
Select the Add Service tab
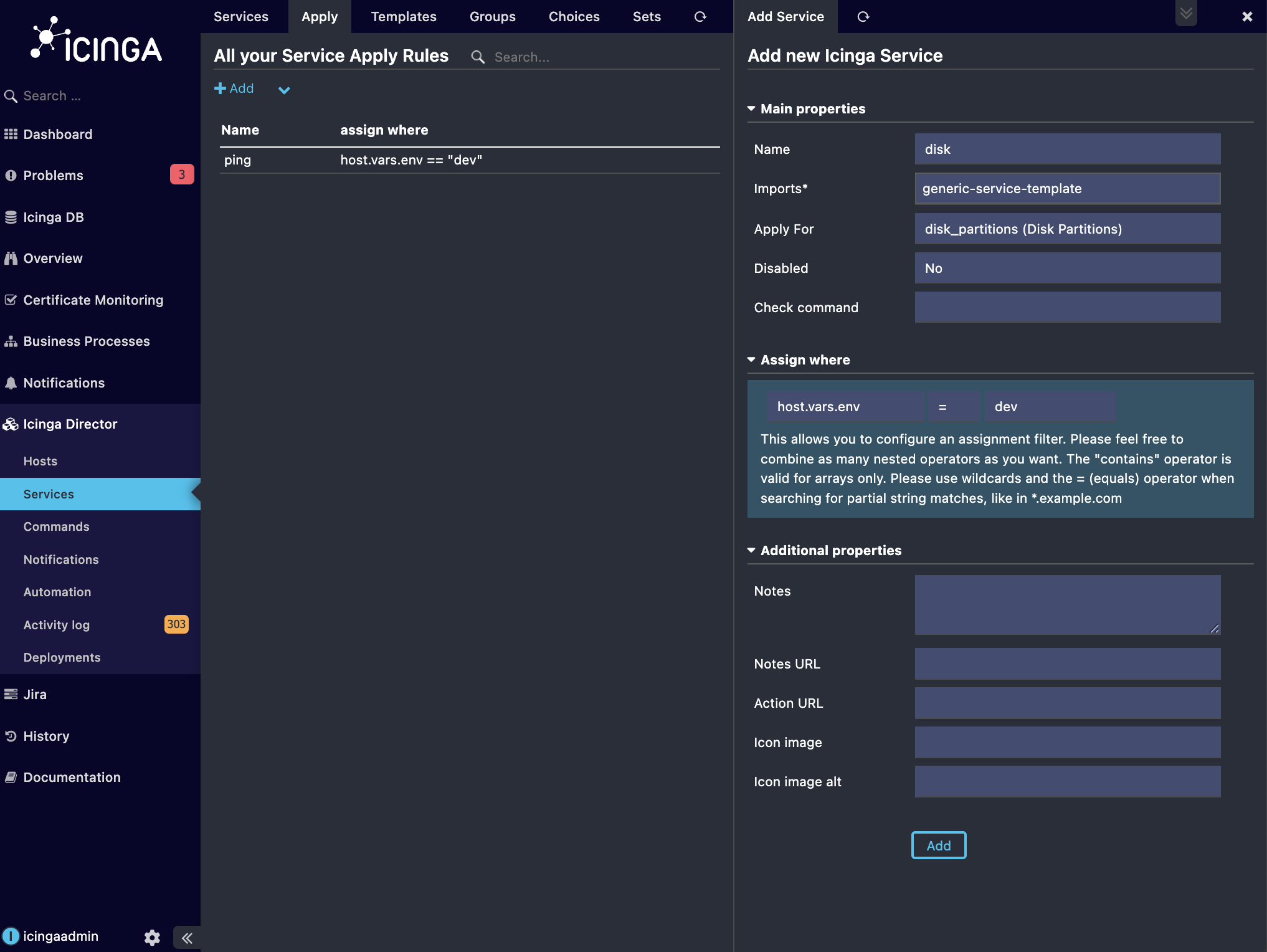point(786,17)
